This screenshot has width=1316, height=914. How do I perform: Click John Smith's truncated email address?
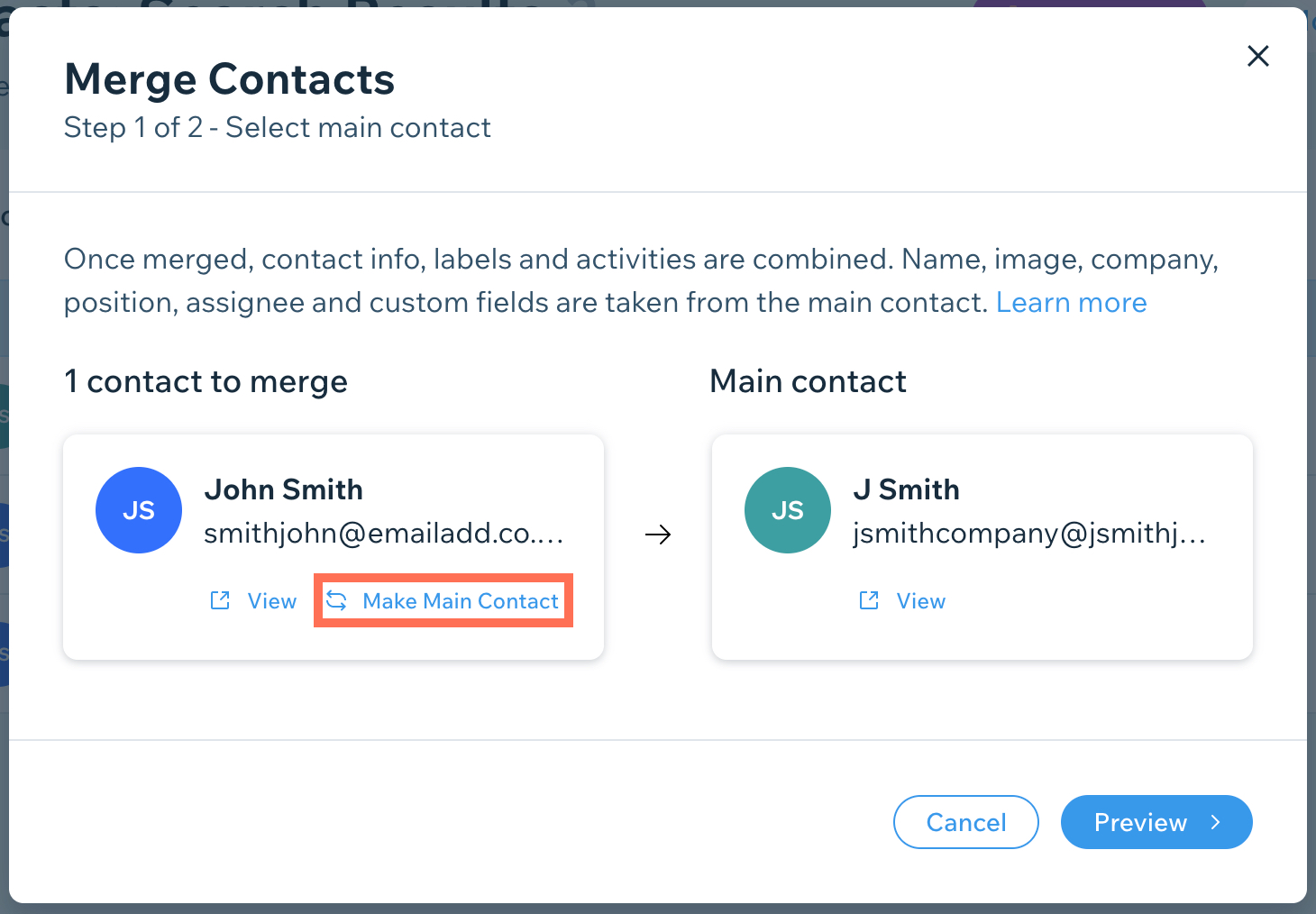pos(385,534)
